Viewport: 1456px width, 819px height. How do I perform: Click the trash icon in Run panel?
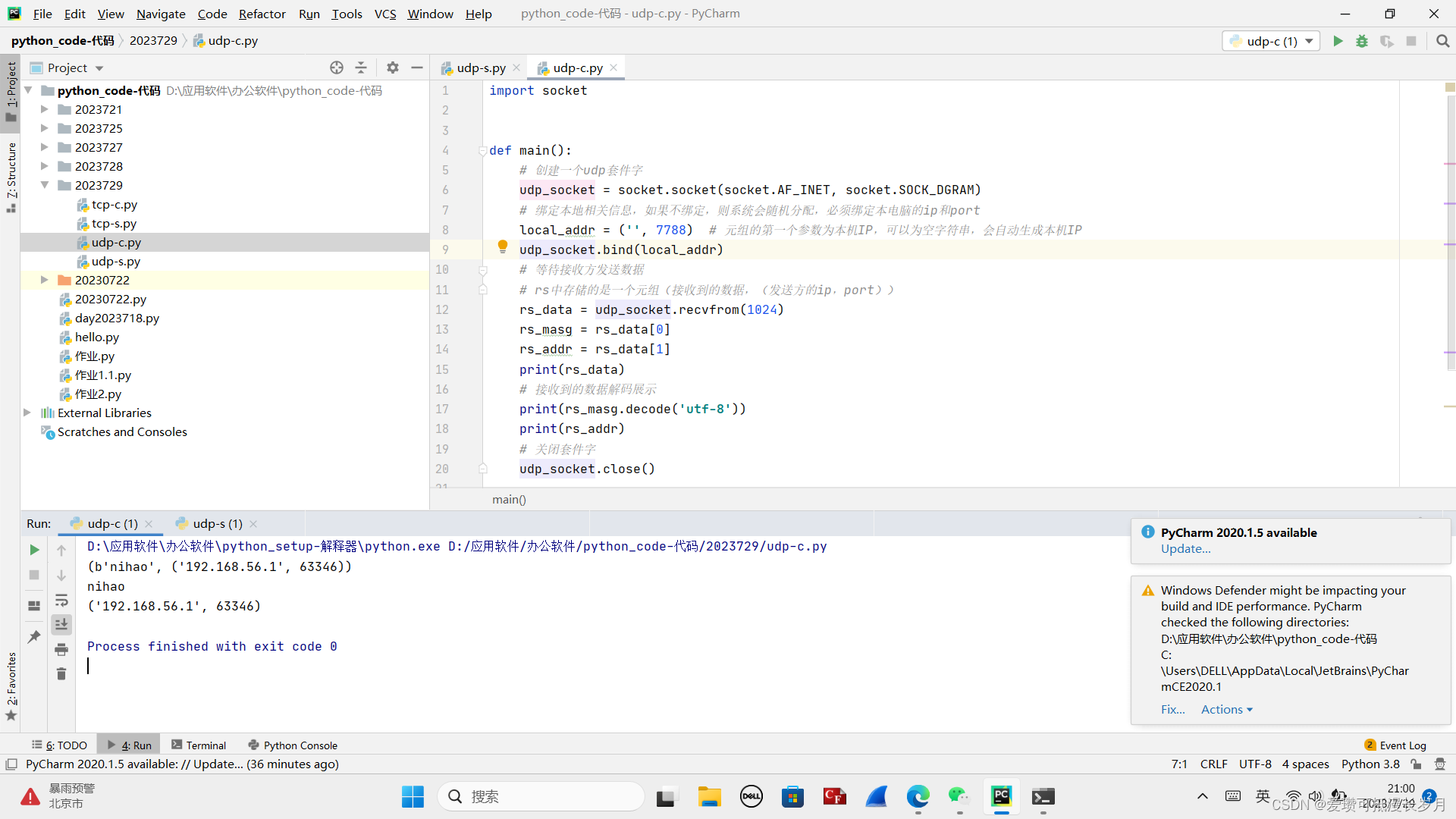coord(61,673)
